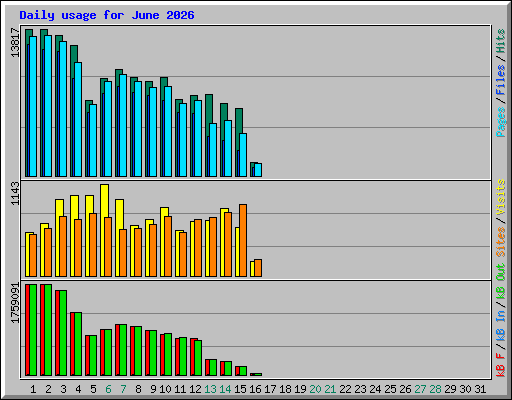Click the Files legend label
The image size is (512, 400).
pyautogui.click(x=501, y=80)
